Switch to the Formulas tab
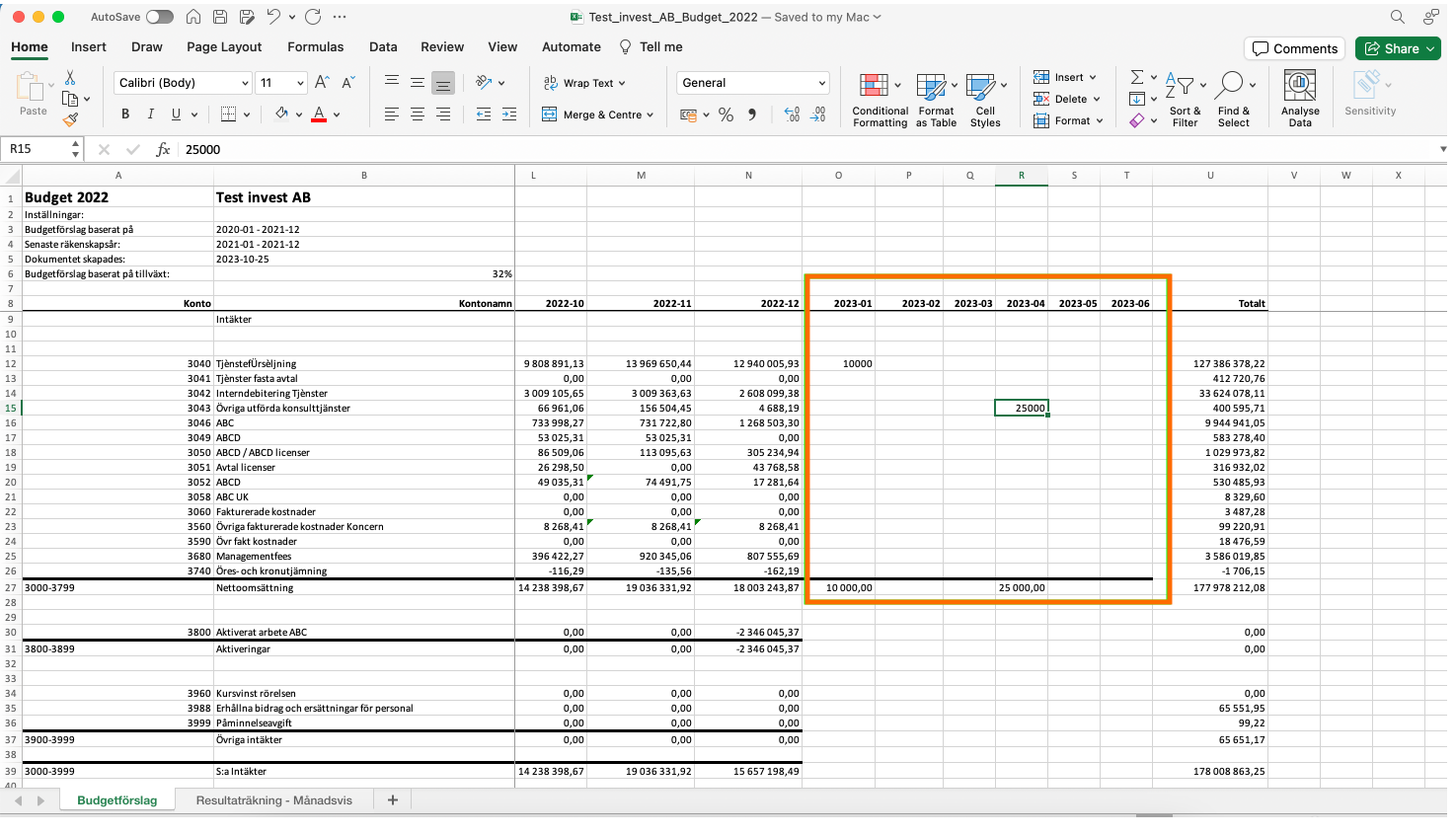This screenshot has height=836, width=1456. (x=316, y=46)
